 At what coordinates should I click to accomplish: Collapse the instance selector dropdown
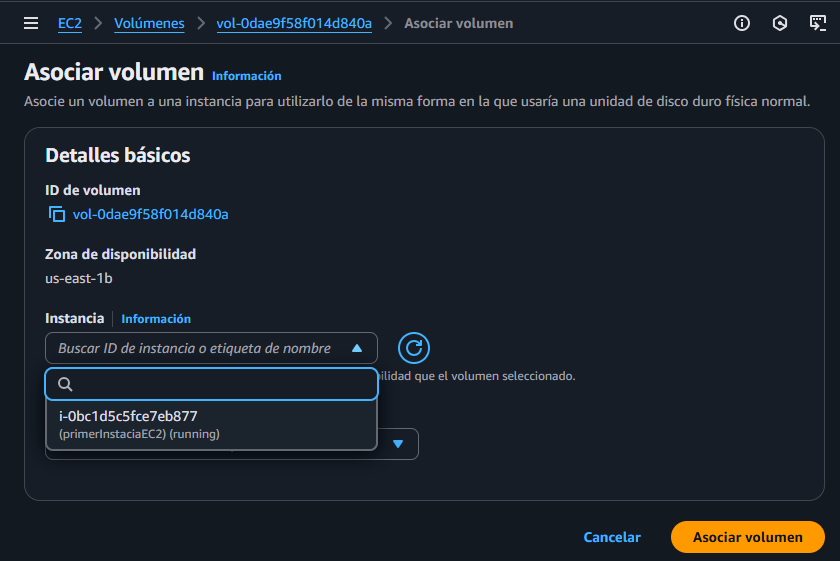point(357,348)
